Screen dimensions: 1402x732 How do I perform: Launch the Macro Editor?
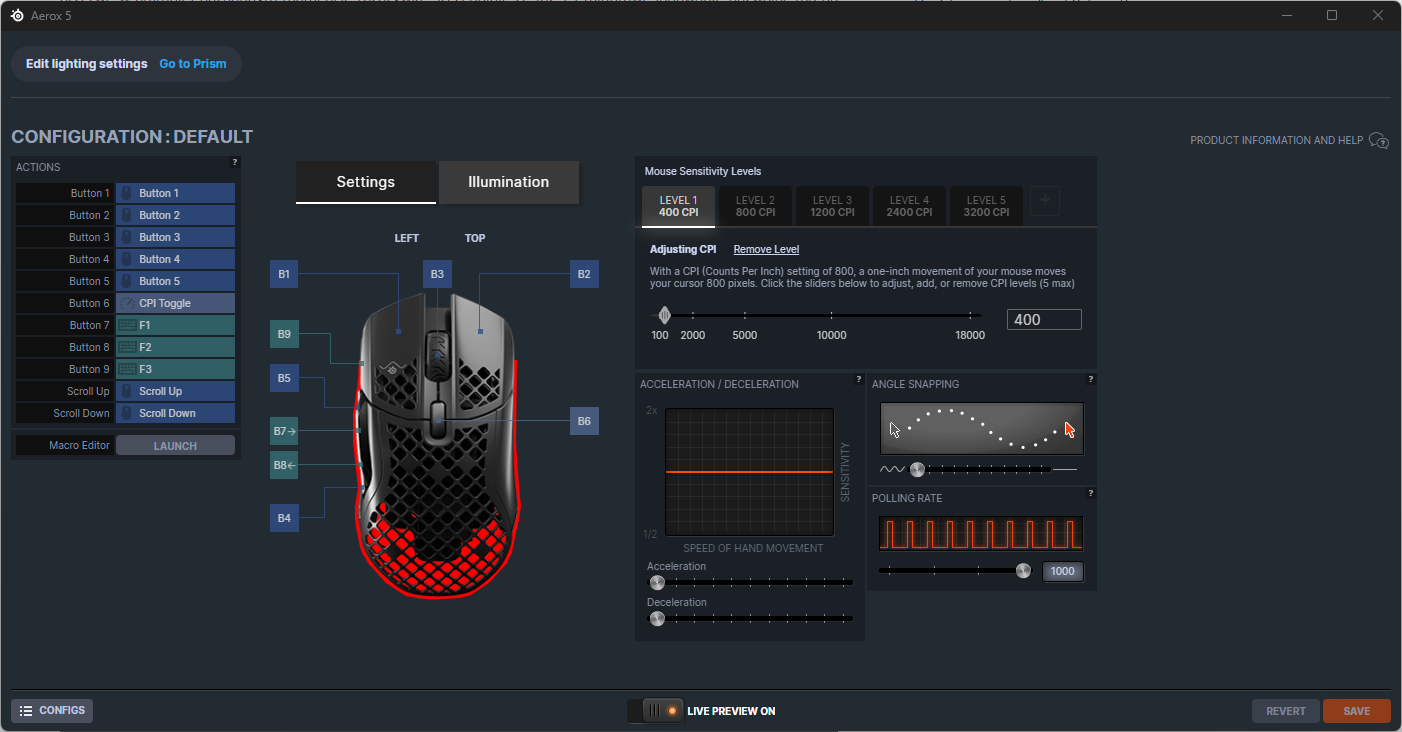click(x=175, y=446)
